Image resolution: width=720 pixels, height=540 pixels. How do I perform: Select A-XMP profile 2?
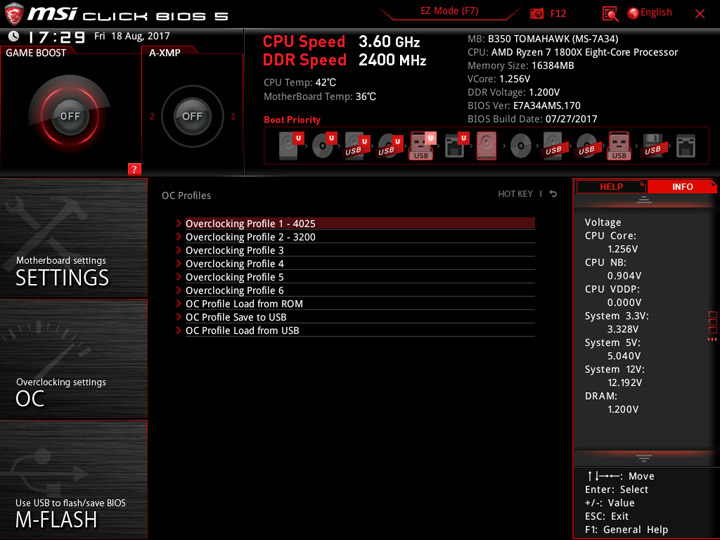(x=152, y=117)
